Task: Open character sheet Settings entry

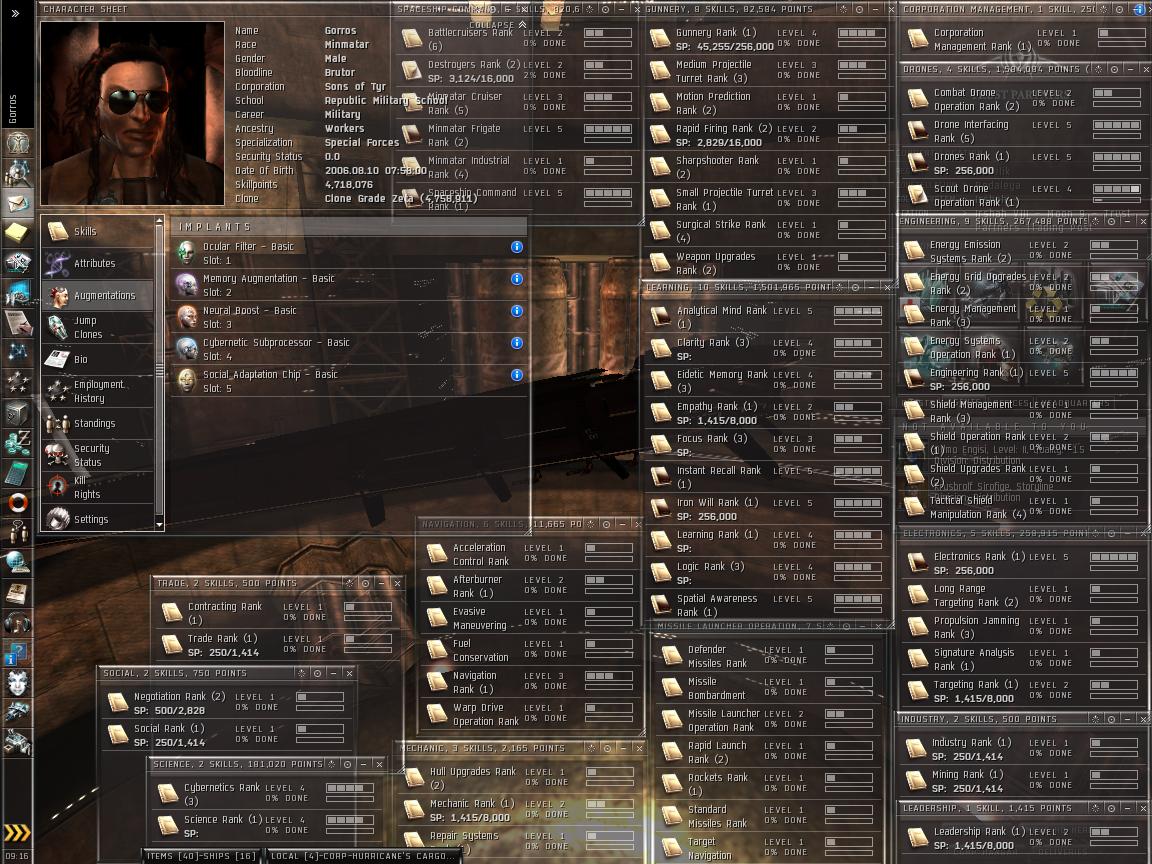Action: 98,519
